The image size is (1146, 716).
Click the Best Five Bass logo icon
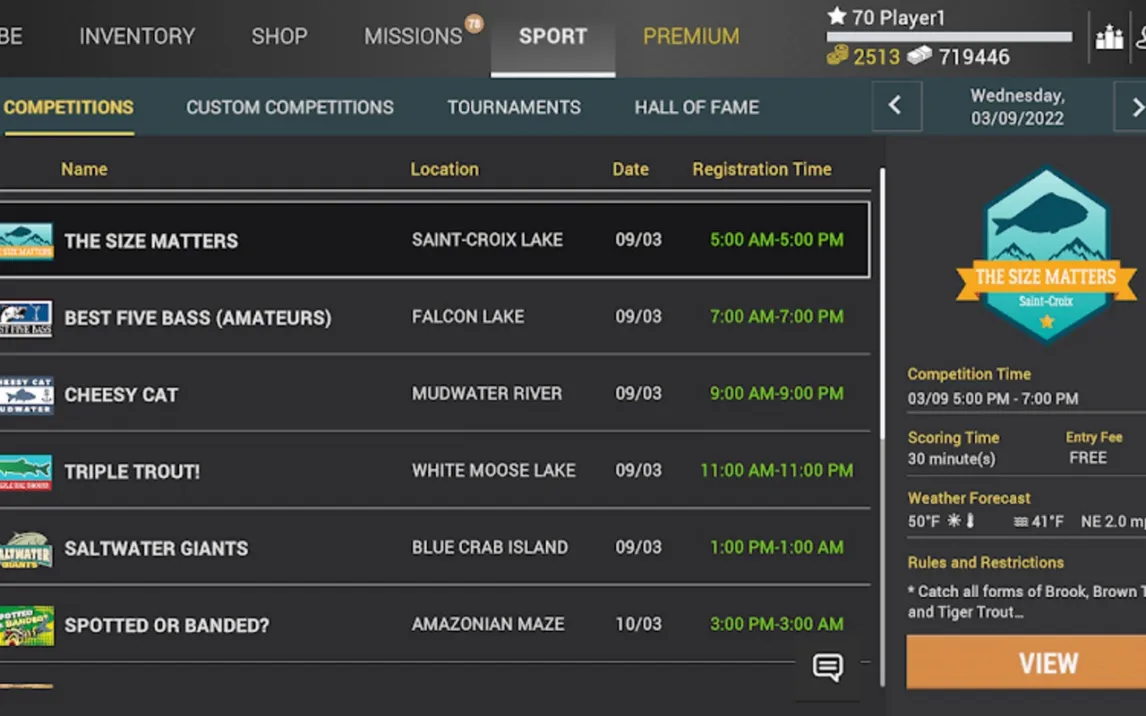pos(26,318)
